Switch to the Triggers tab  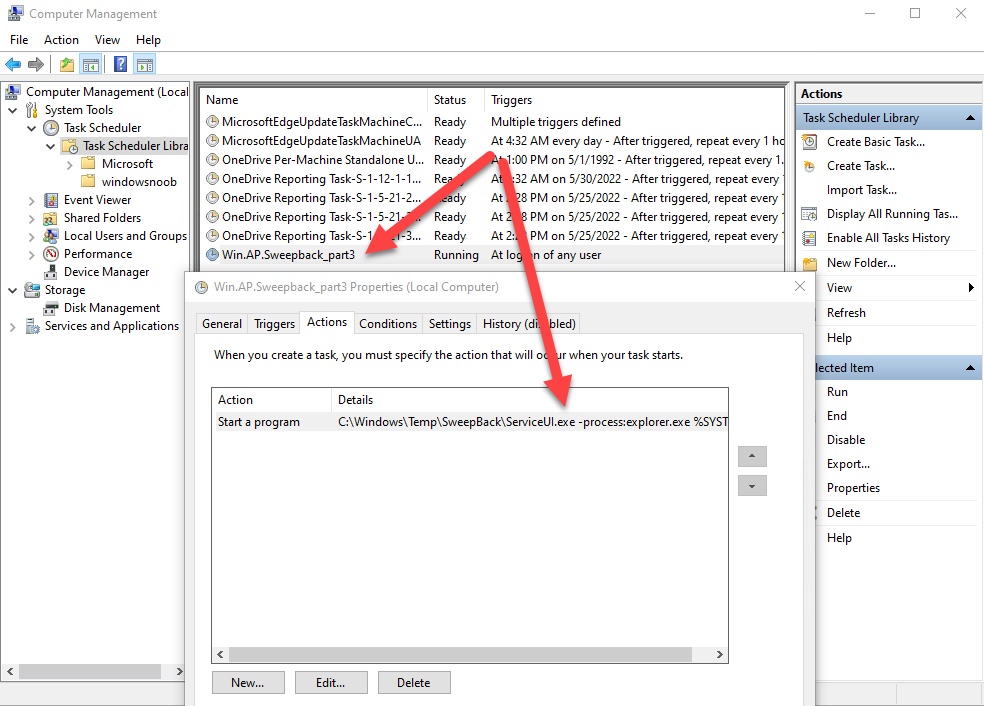(274, 324)
